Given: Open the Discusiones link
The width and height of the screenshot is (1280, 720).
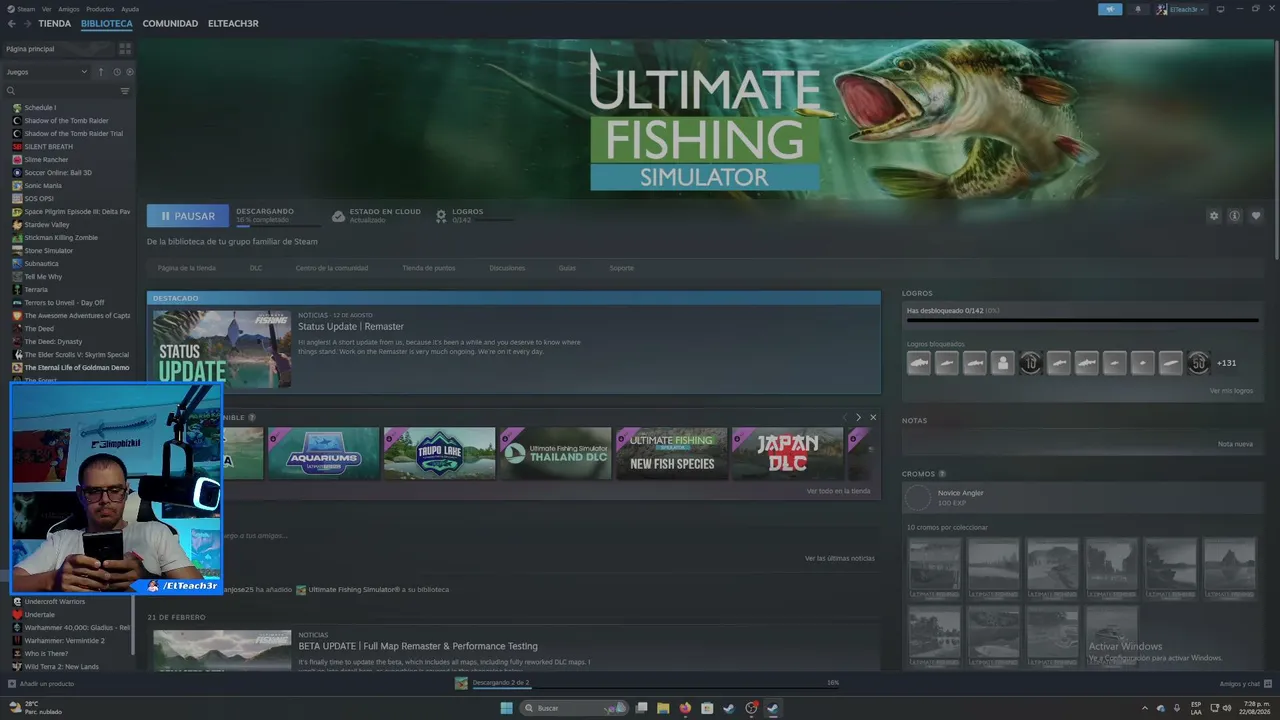Looking at the screenshot, I should 507,268.
